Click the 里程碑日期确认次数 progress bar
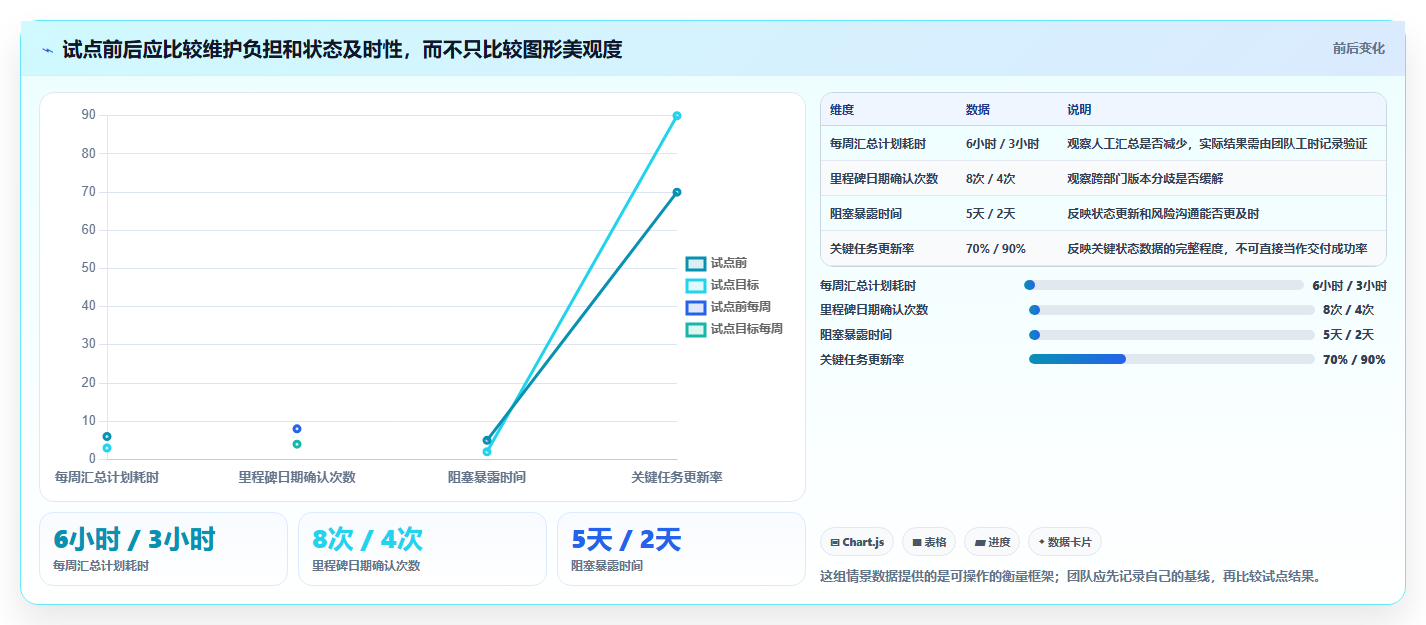This screenshot has height=625, width=1426. pyautogui.click(x=1171, y=310)
